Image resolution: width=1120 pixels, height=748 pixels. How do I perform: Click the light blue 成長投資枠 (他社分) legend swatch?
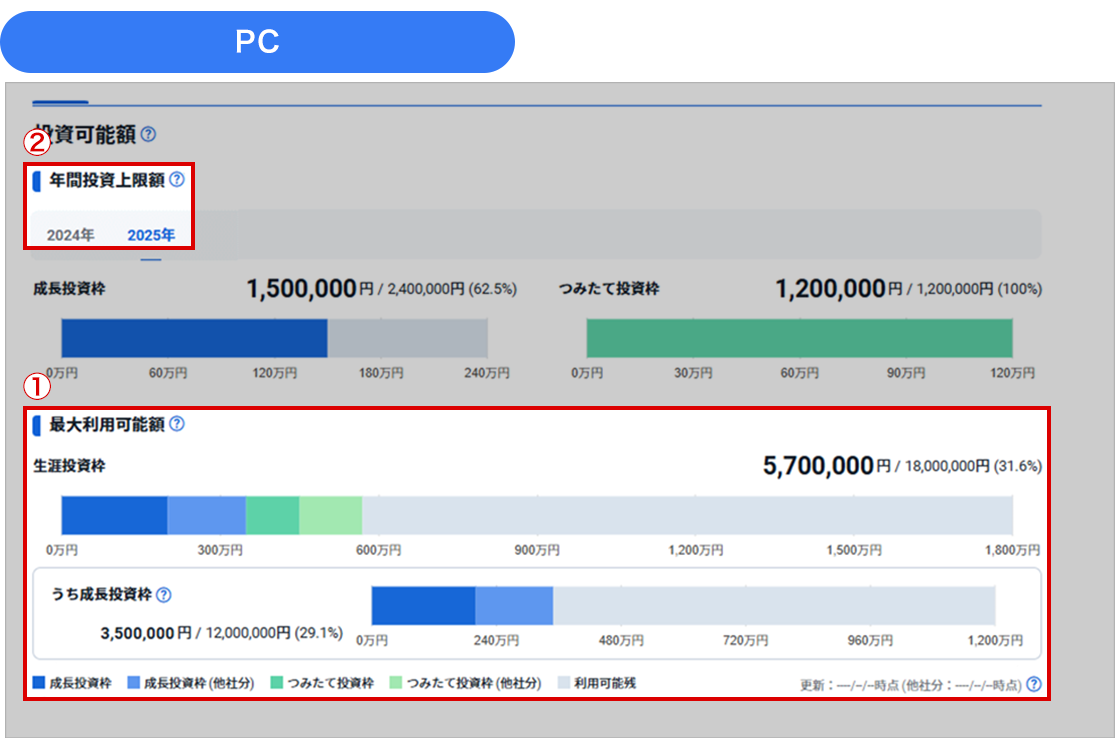point(134,684)
